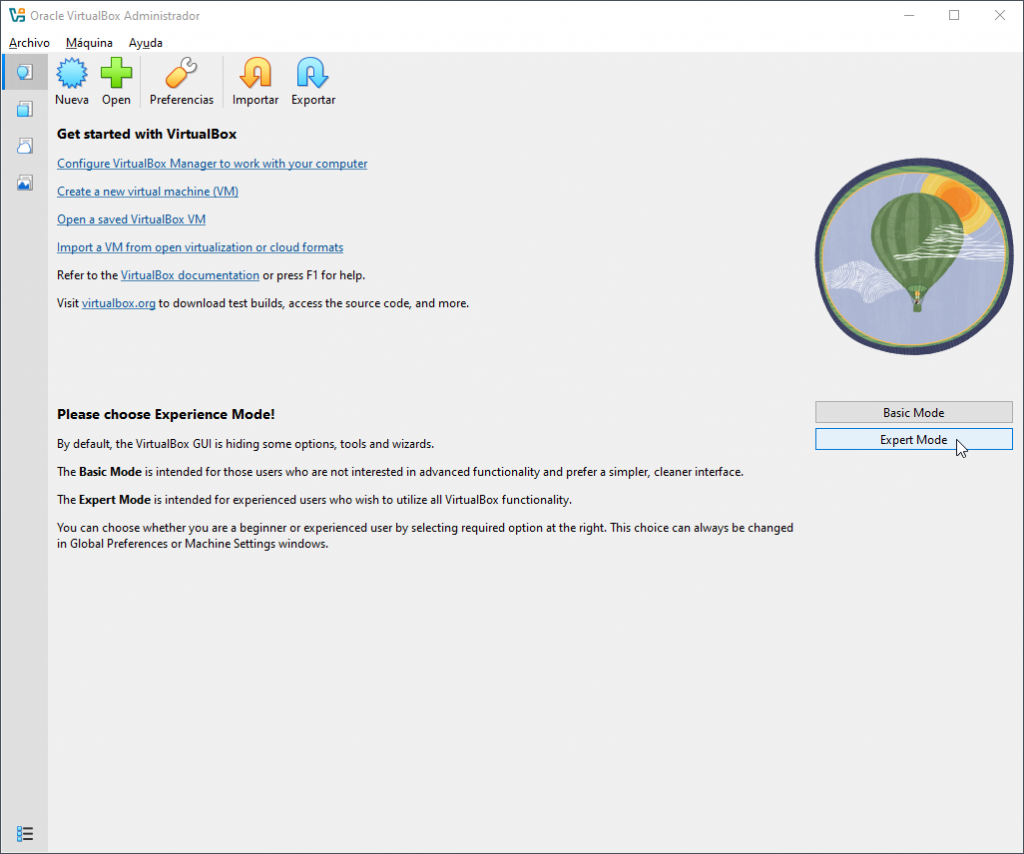Image resolution: width=1024 pixels, height=854 pixels.
Task: Select the blue square Machines sidebar icon
Action: [25, 109]
